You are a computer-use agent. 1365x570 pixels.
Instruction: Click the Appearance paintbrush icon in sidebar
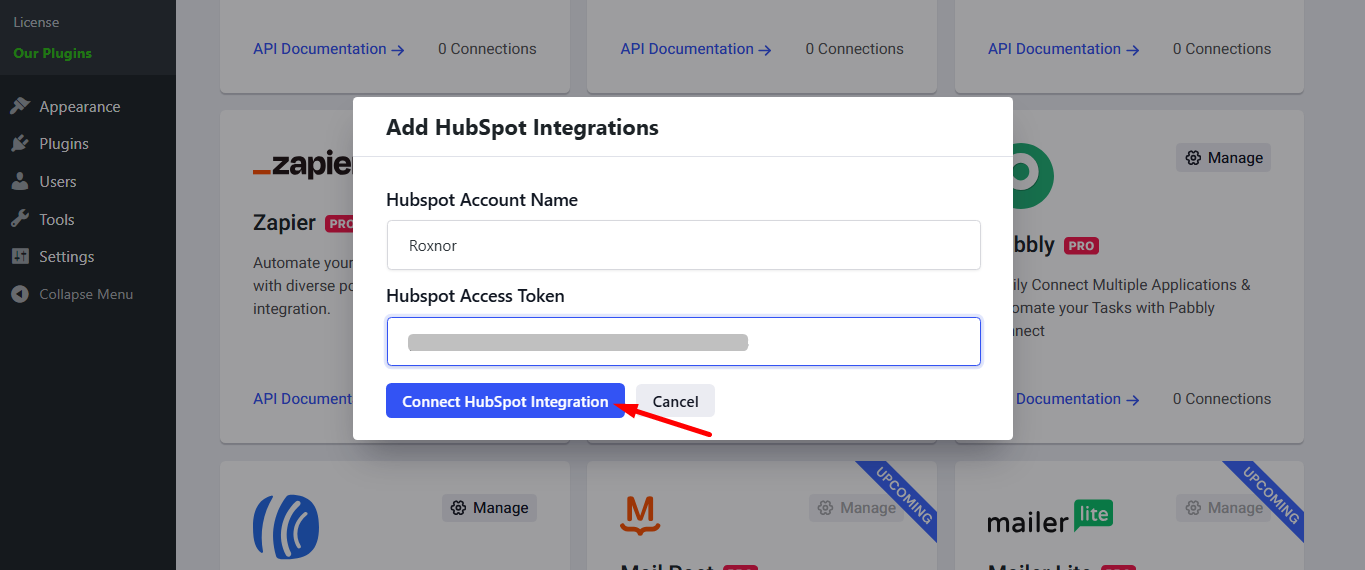coord(20,107)
